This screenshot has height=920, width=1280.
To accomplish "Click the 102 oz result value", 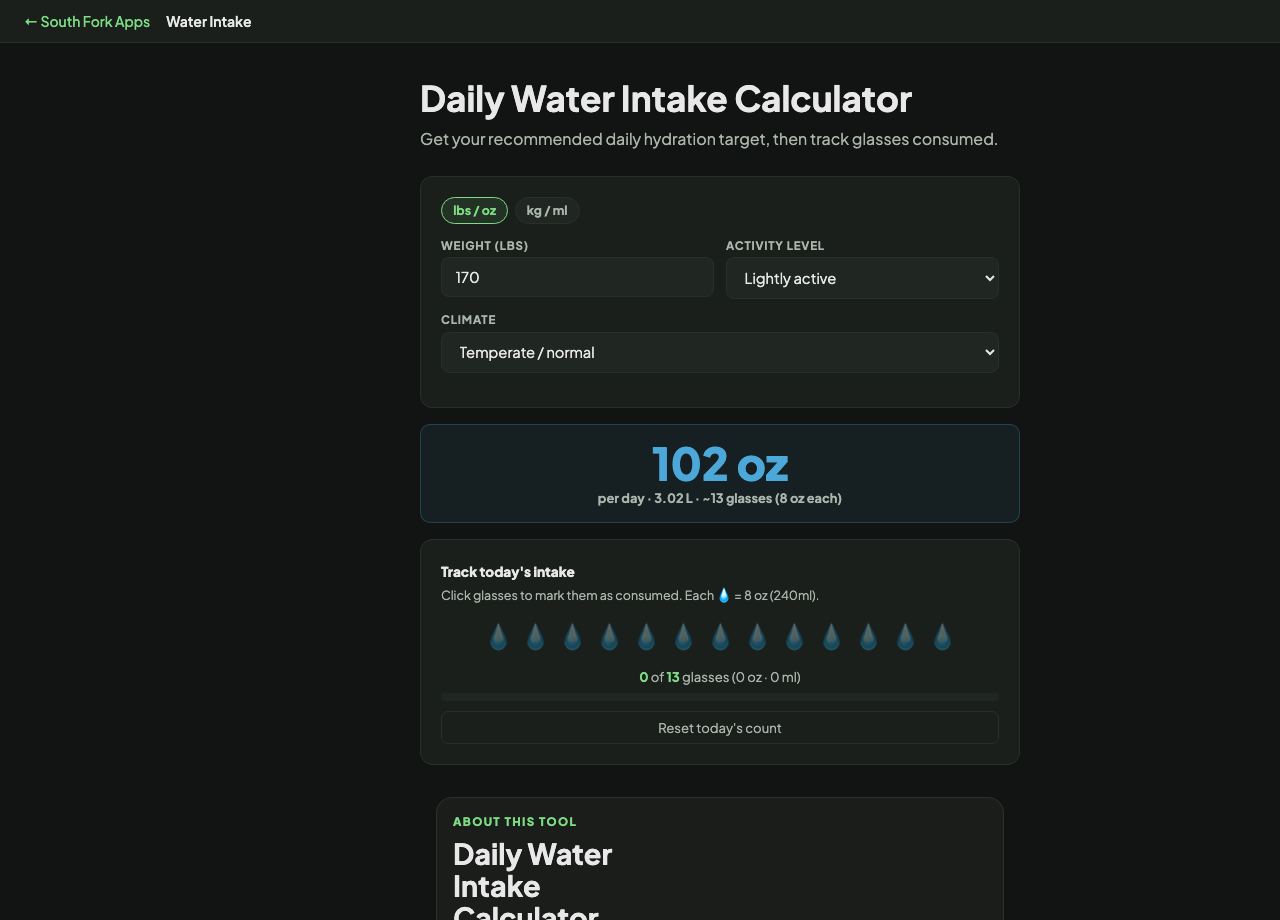I will [720, 464].
